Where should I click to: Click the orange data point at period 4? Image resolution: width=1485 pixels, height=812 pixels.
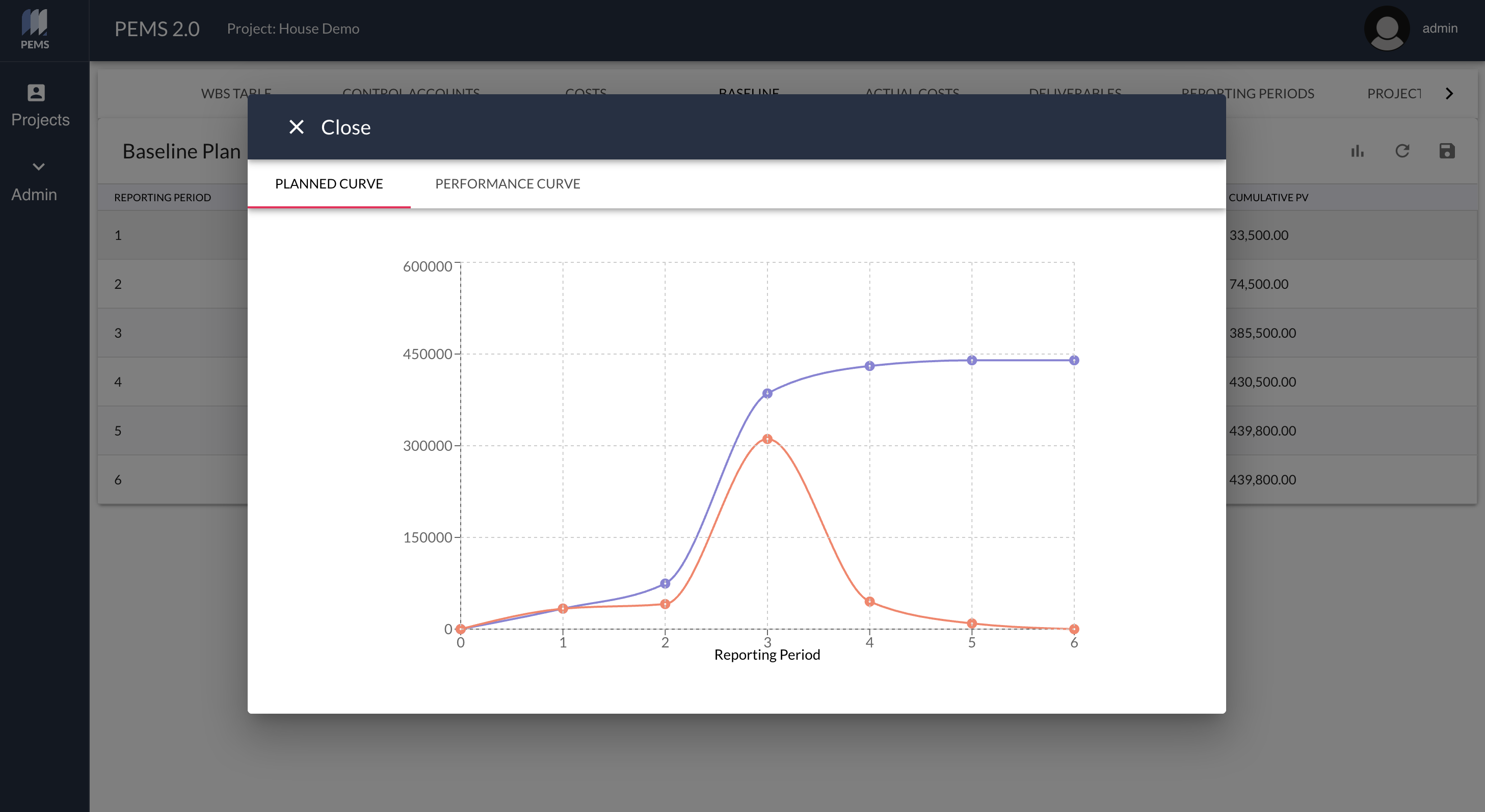[x=870, y=602]
